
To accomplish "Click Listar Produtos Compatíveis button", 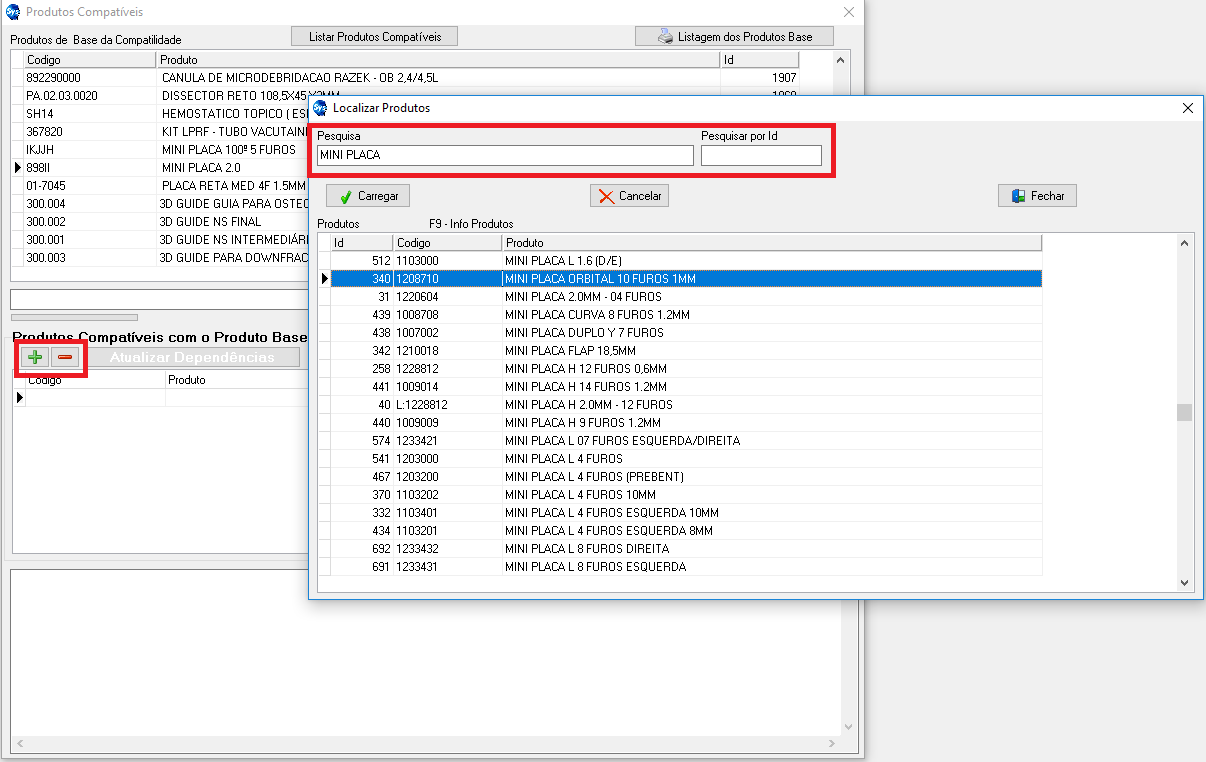I will pos(374,37).
